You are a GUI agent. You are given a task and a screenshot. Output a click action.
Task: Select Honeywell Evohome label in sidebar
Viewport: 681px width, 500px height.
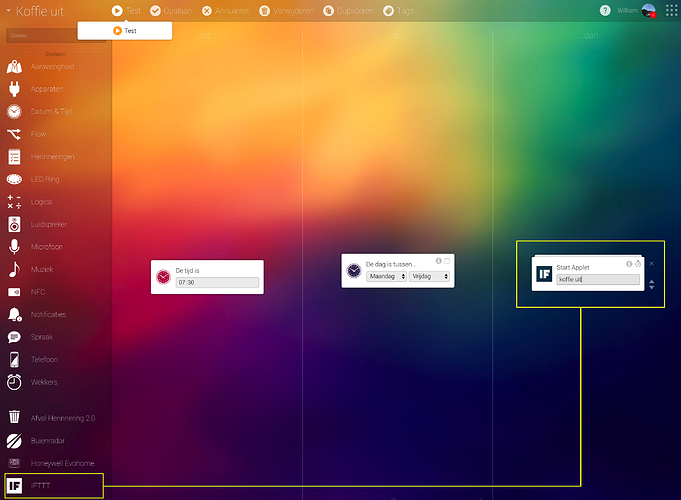pyautogui.click(x=63, y=463)
